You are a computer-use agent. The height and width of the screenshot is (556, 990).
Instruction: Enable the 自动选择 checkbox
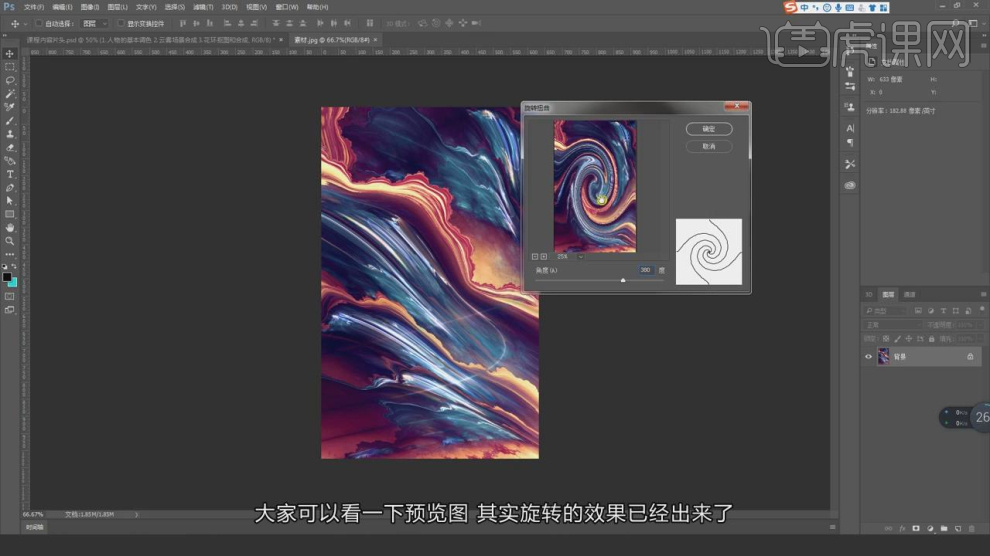pos(39,23)
